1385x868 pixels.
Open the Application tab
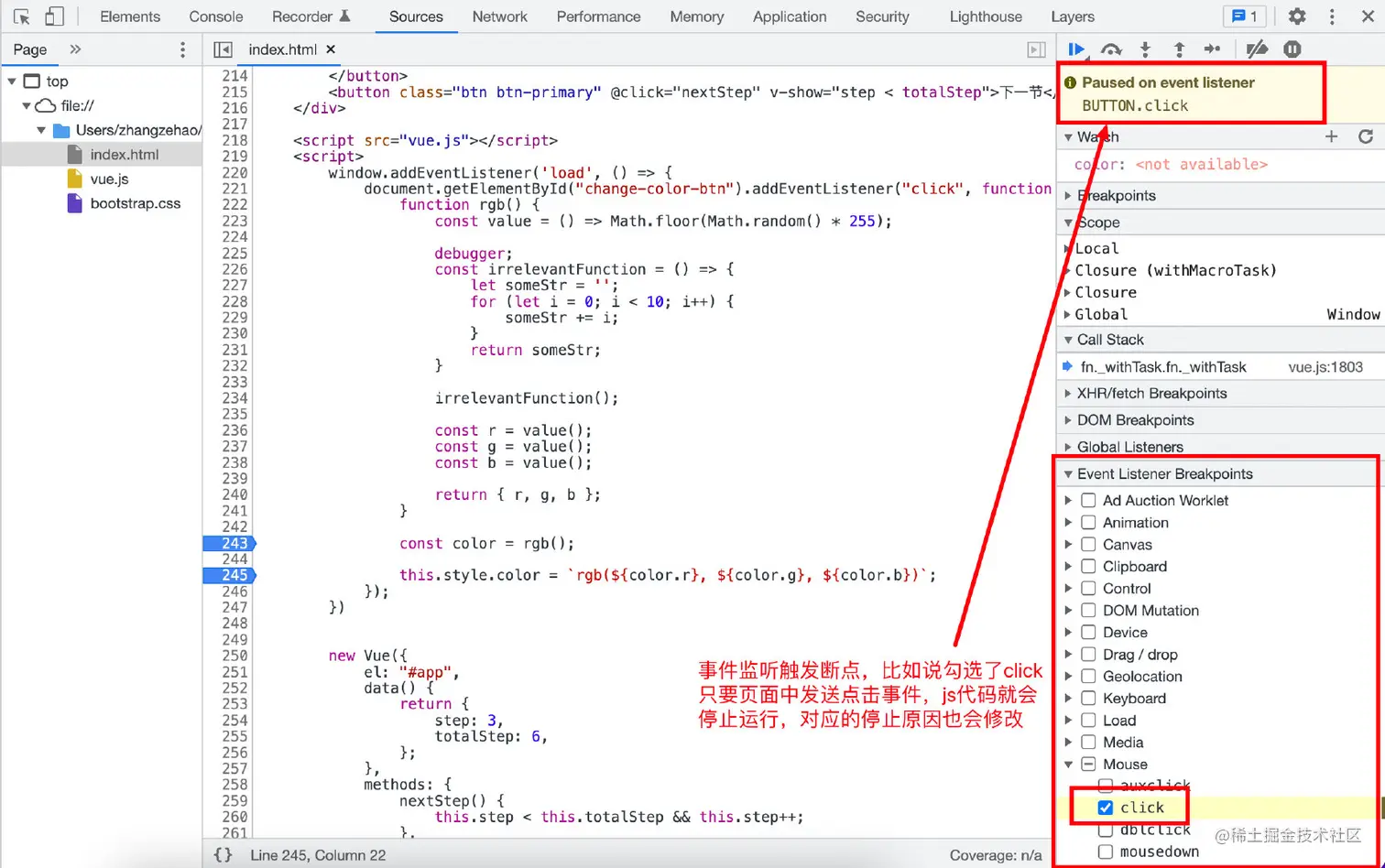[790, 16]
